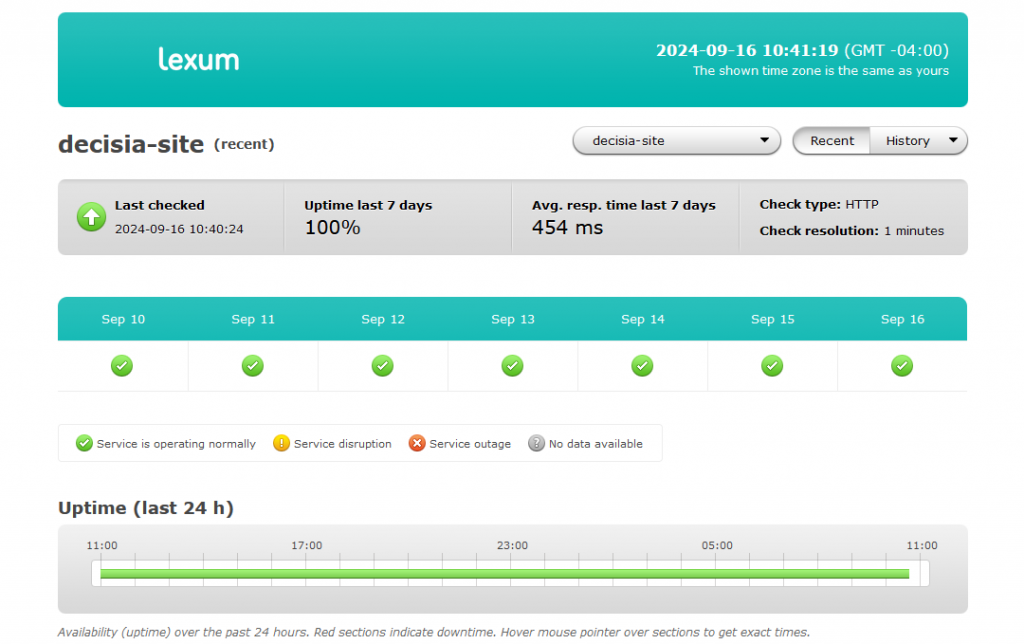Click the green uptime bar in the chart
The width and height of the screenshot is (1024, 644).
(504, 574)
